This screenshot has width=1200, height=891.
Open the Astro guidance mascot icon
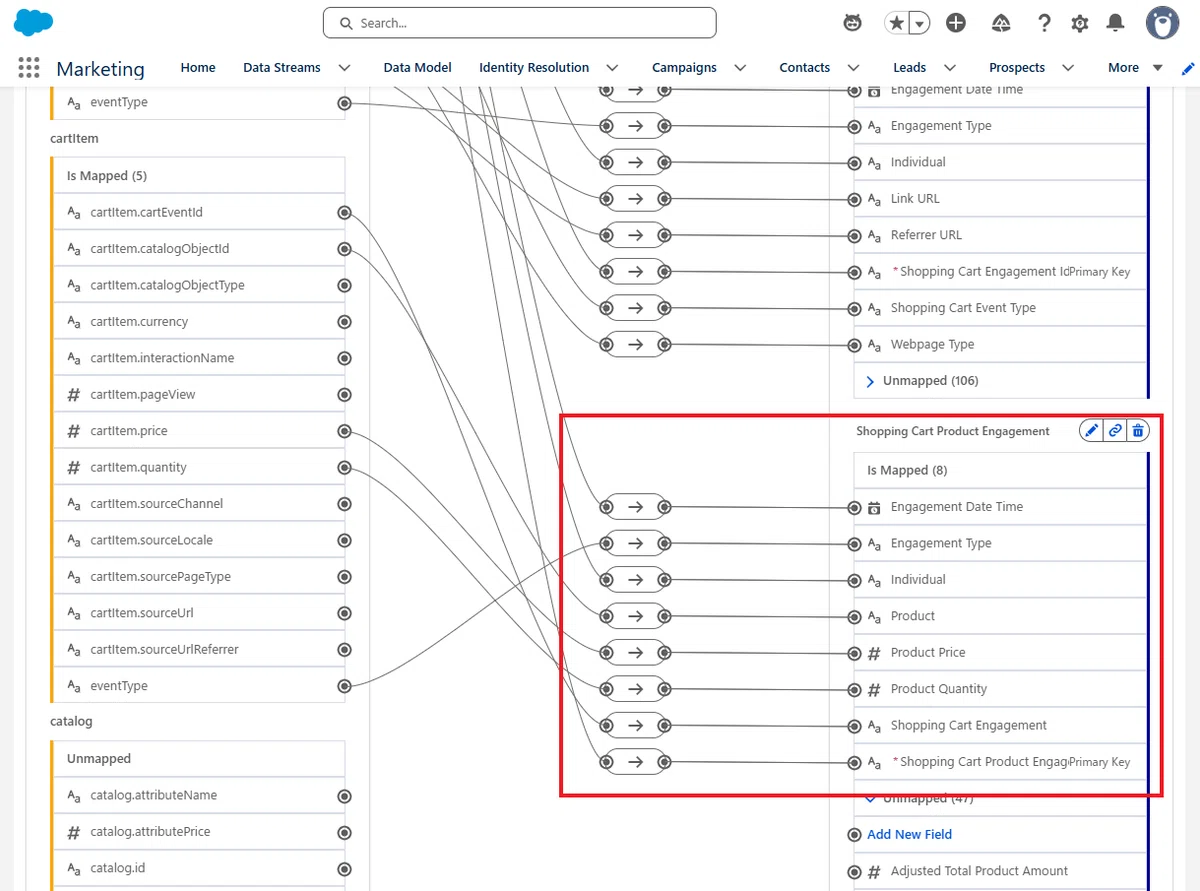pyautogui.click(x=852, y=23)
